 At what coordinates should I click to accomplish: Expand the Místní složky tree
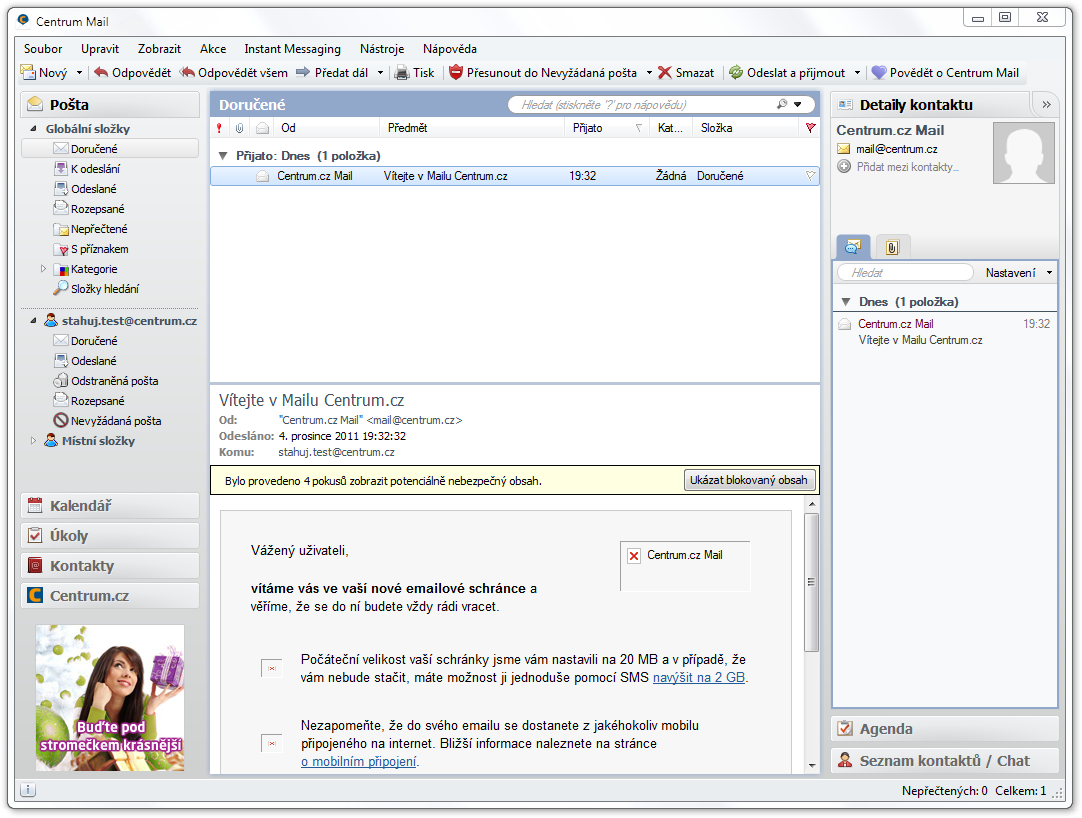(x=33, y=441)
